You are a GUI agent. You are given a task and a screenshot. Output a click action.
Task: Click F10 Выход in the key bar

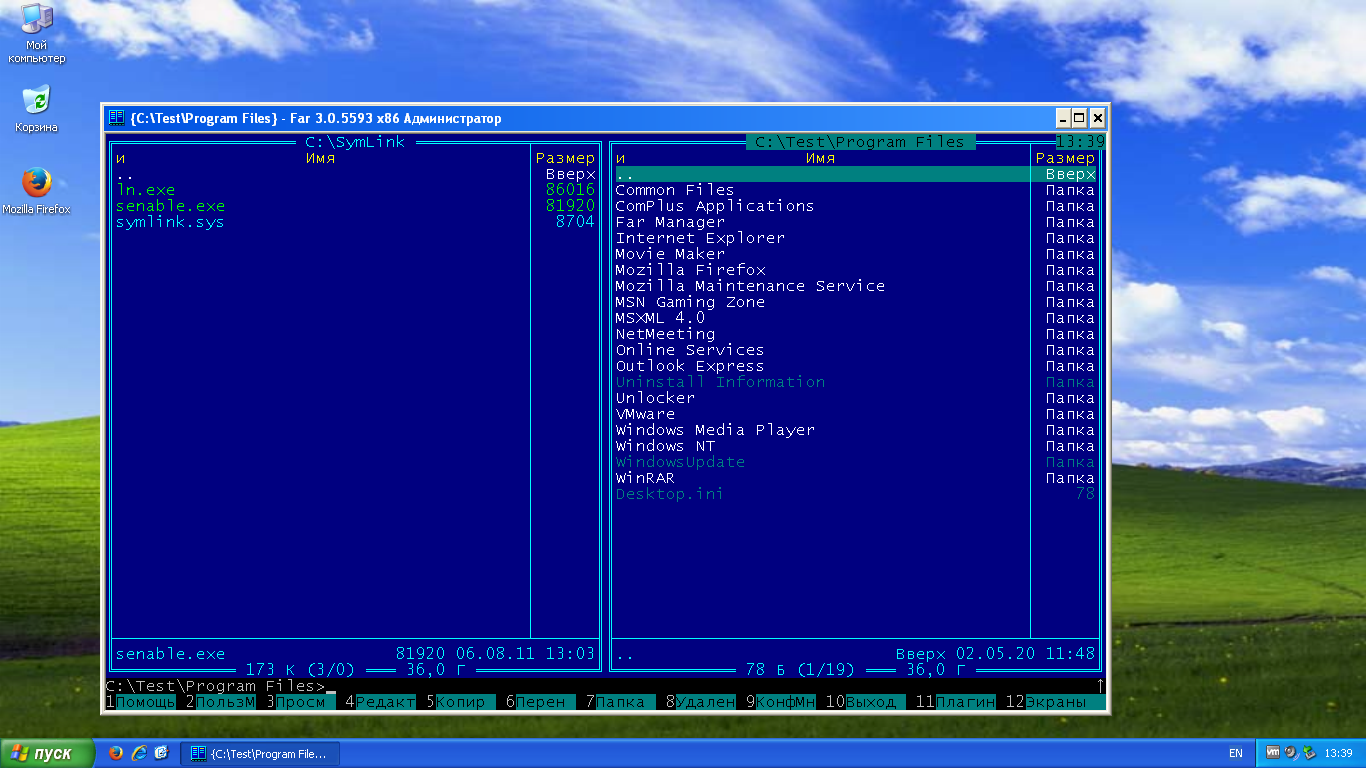point(866,702)
